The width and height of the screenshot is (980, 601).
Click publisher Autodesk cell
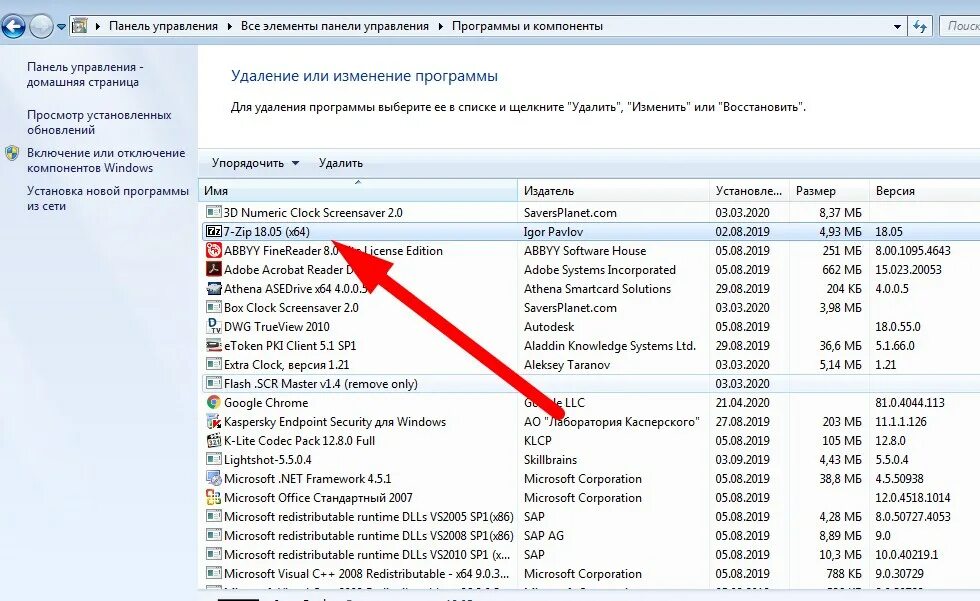point(549,327)
